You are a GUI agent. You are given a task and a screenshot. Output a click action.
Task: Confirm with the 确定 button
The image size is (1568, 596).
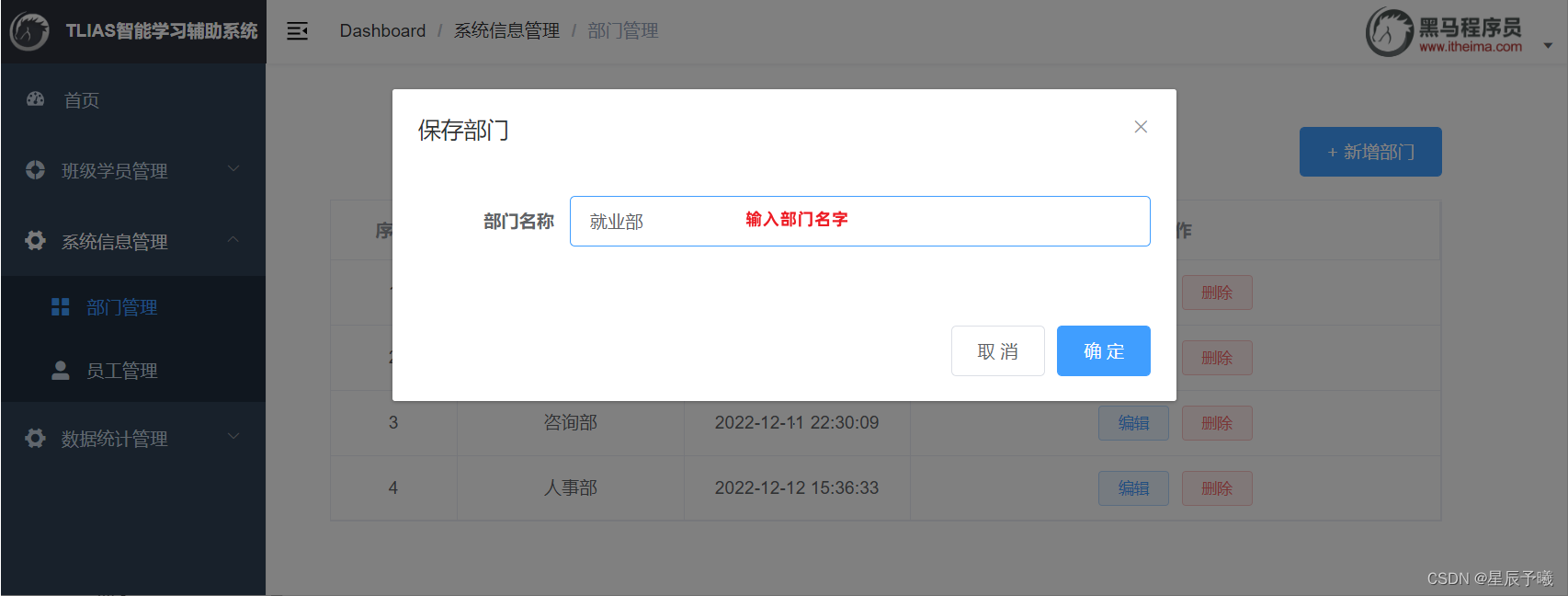1104,351
